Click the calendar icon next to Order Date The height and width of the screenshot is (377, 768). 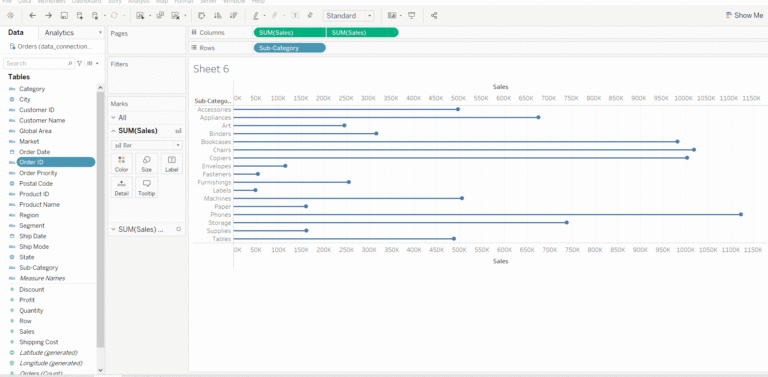point(12,152)
